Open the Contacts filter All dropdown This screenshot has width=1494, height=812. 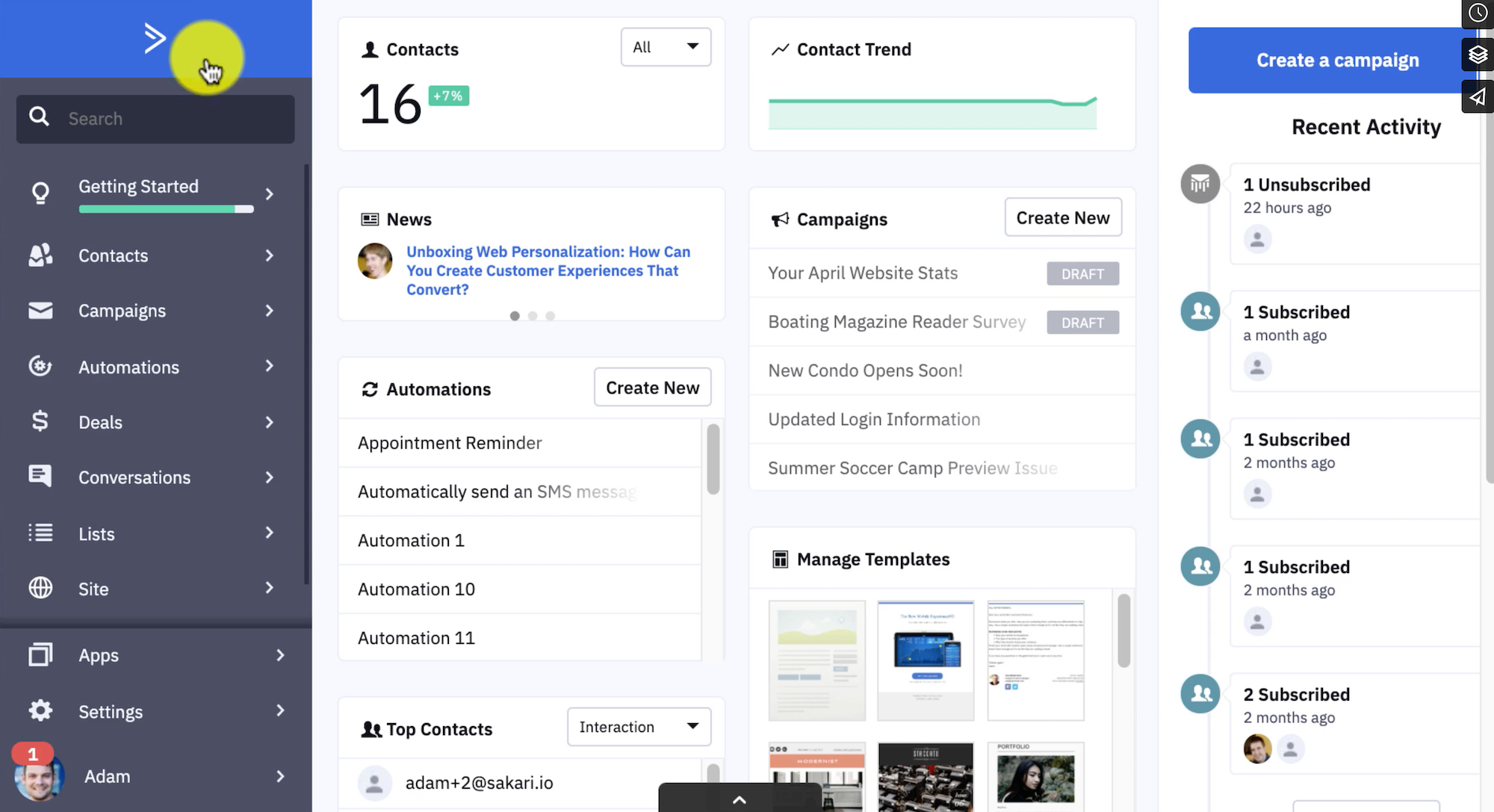point(665,46)
